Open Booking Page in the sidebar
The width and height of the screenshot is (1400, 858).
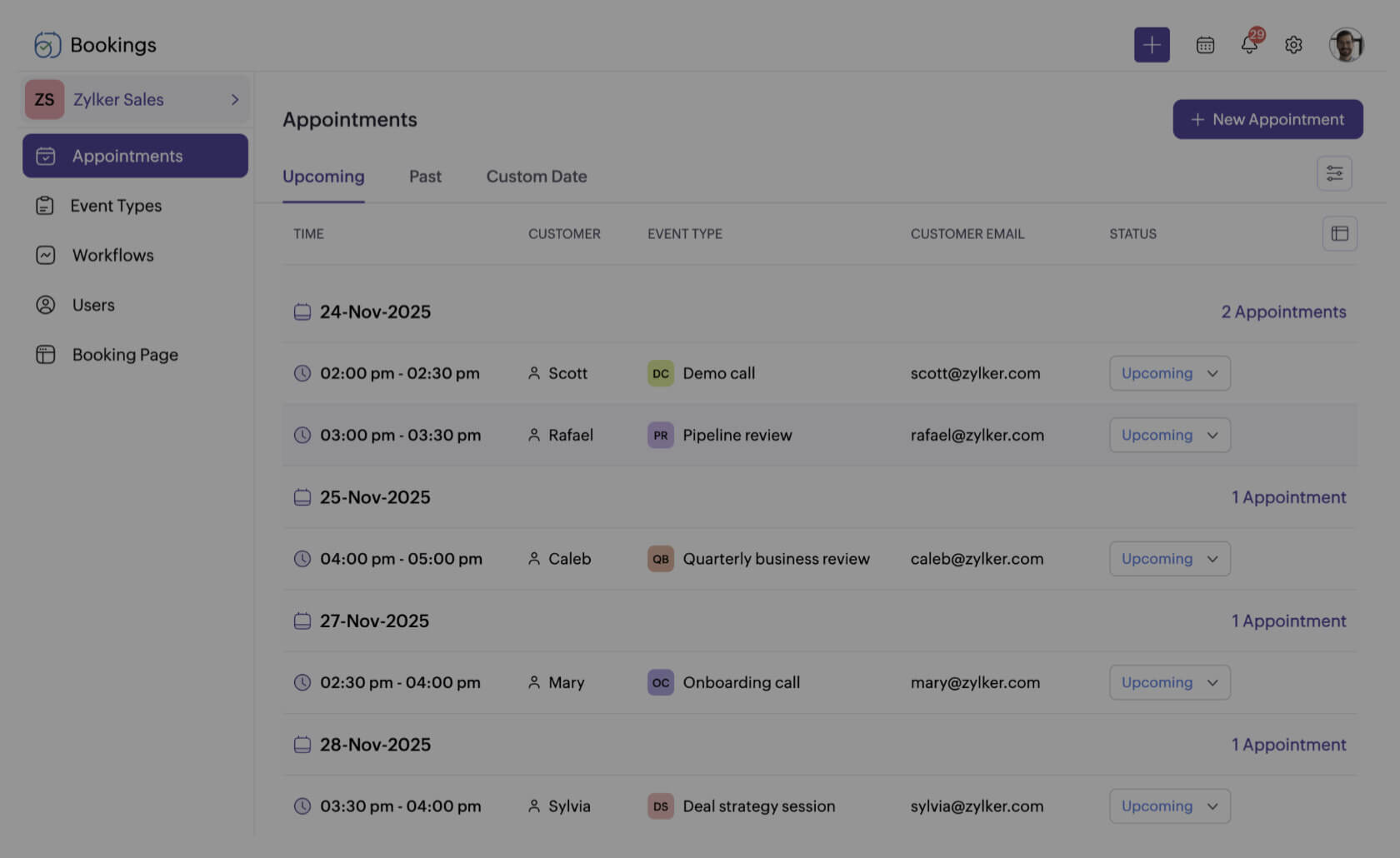(x=125, y=355)
